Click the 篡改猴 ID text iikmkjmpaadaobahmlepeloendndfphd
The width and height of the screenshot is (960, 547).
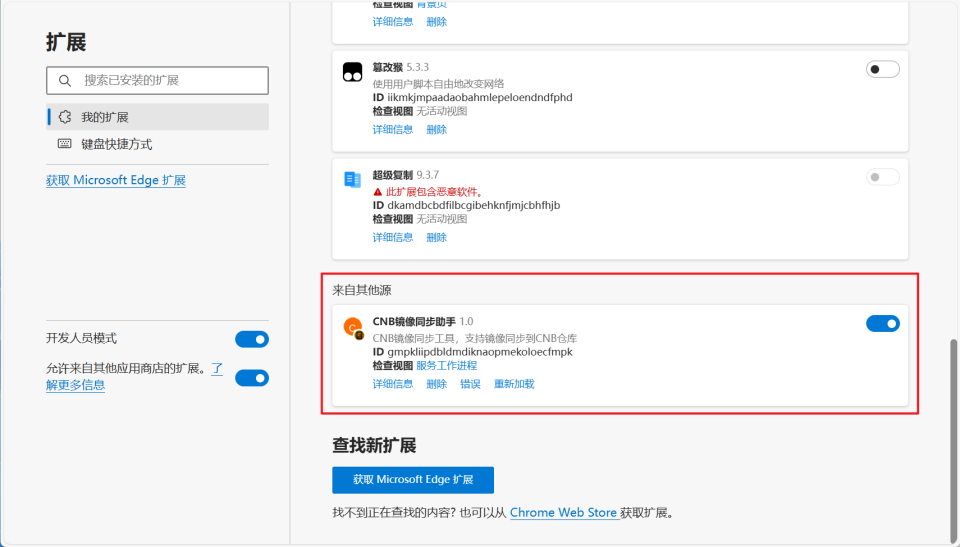480,97
